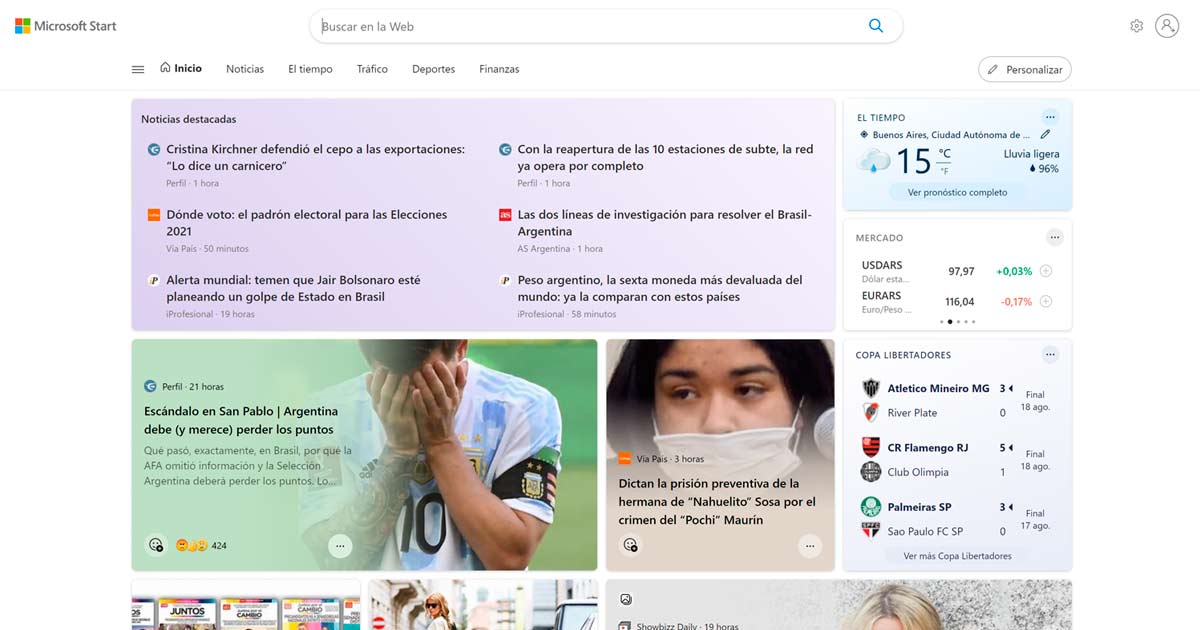The image size is (1200, 630).
Task: Open the Nahuelito Sosa prisión preventiva article card
Action: click(720, 455)
